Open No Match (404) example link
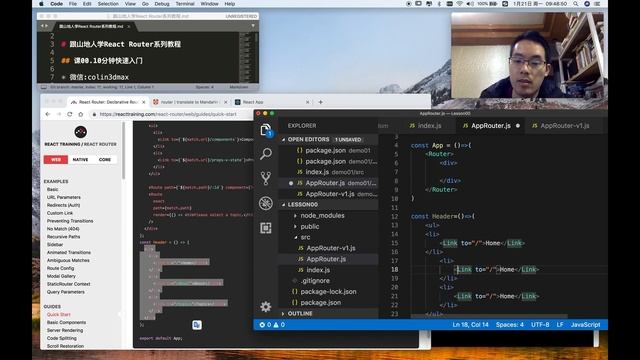640x360 pixels. 63,229
